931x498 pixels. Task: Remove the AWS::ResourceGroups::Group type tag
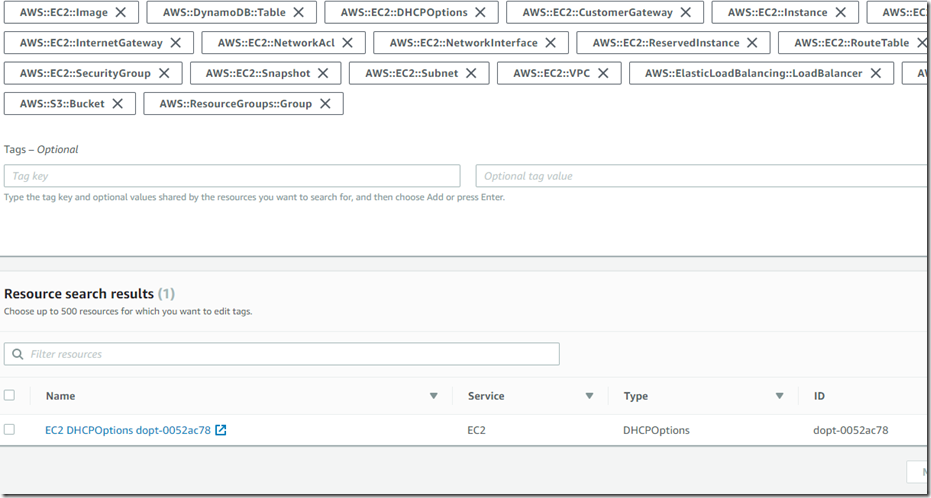coord(325,103)
